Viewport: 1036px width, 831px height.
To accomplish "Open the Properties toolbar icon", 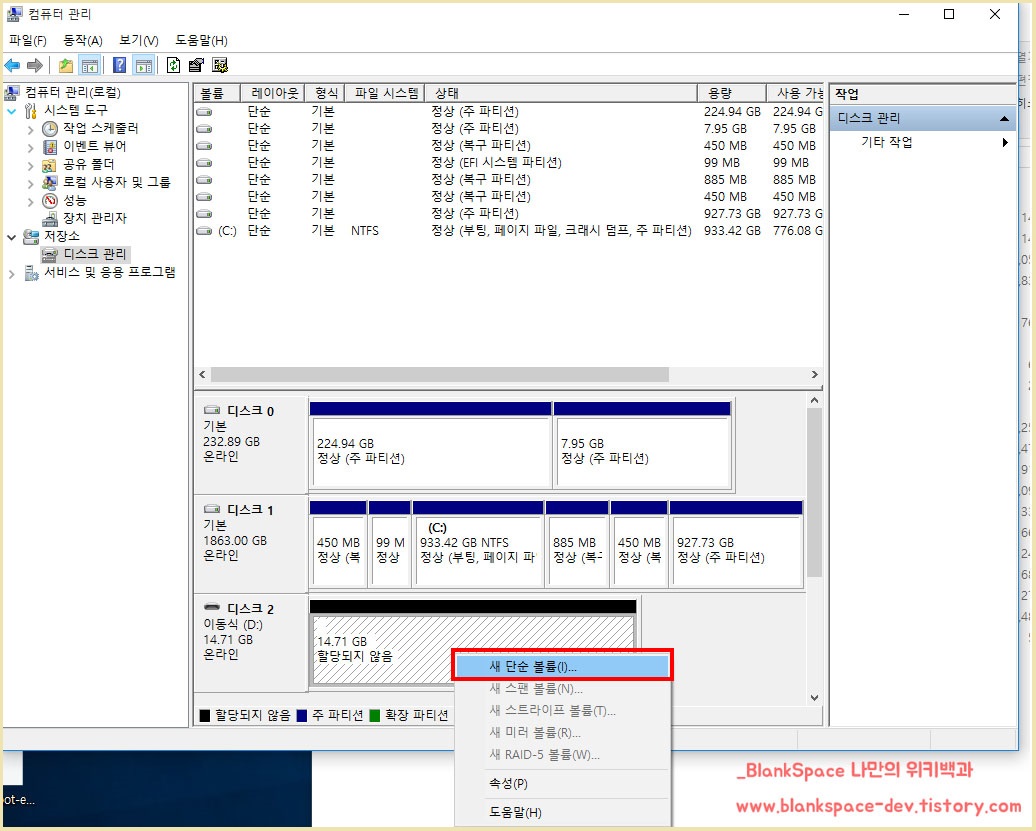I will pyautogui.click(x=196, y=65).
